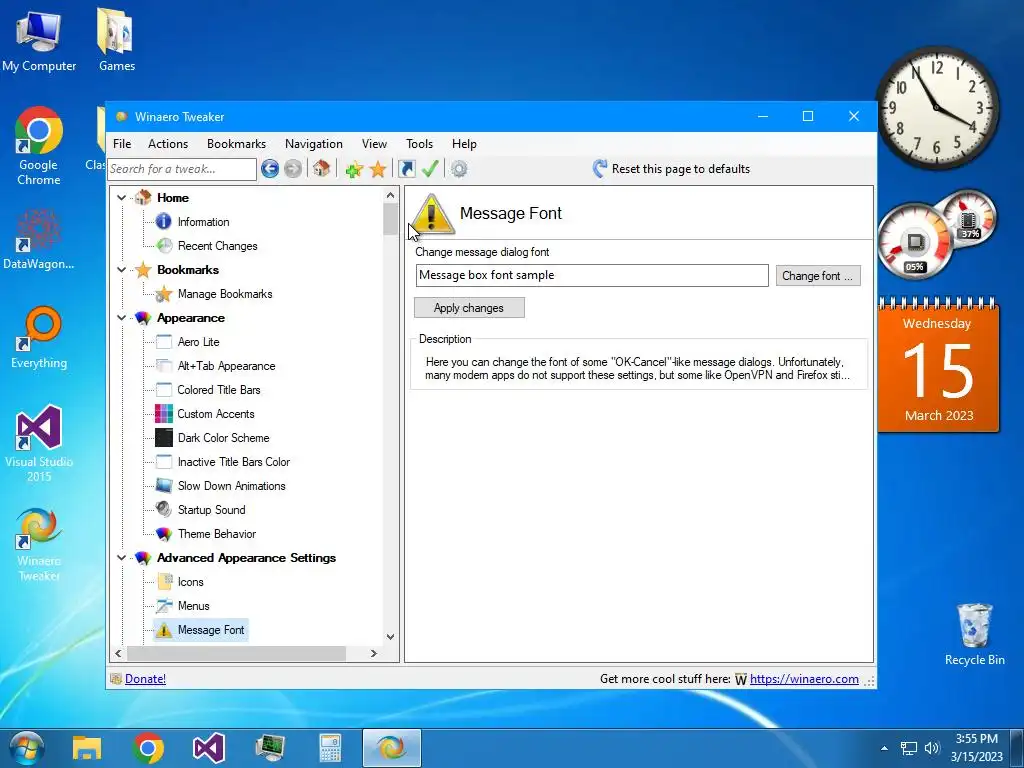
Task: Open the Custom Accents tweak
Action: pos(216,414)
